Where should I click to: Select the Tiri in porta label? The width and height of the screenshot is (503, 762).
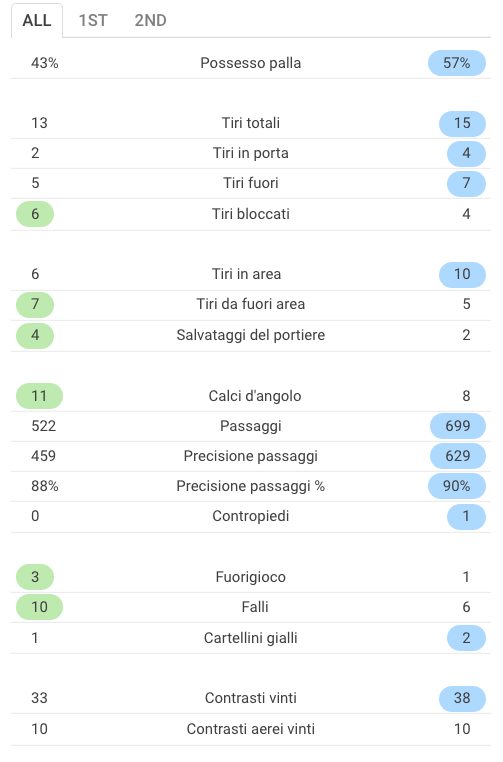251,153
